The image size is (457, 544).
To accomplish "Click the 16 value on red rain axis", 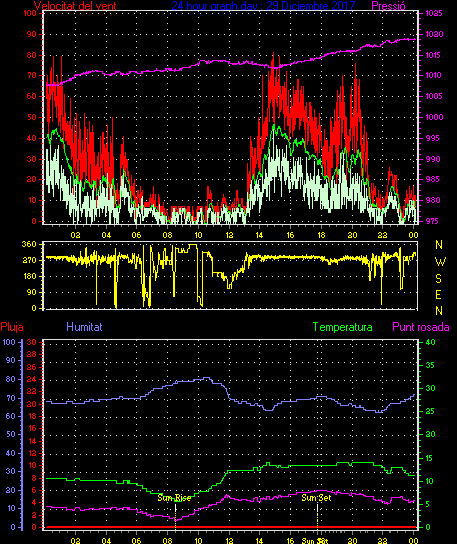I will click(x=32, y=428).
